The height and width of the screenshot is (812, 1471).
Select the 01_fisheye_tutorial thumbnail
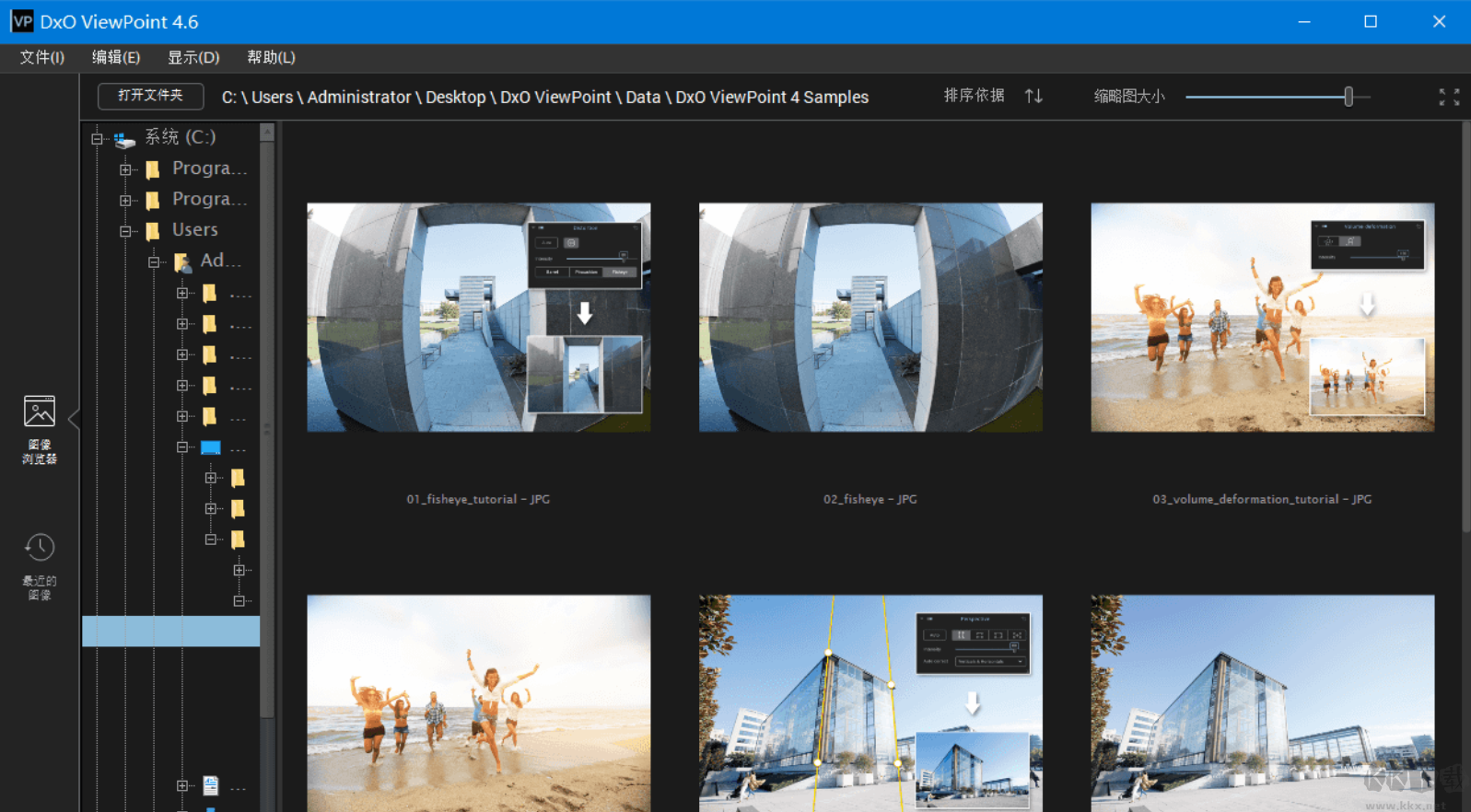click(478, 318)
